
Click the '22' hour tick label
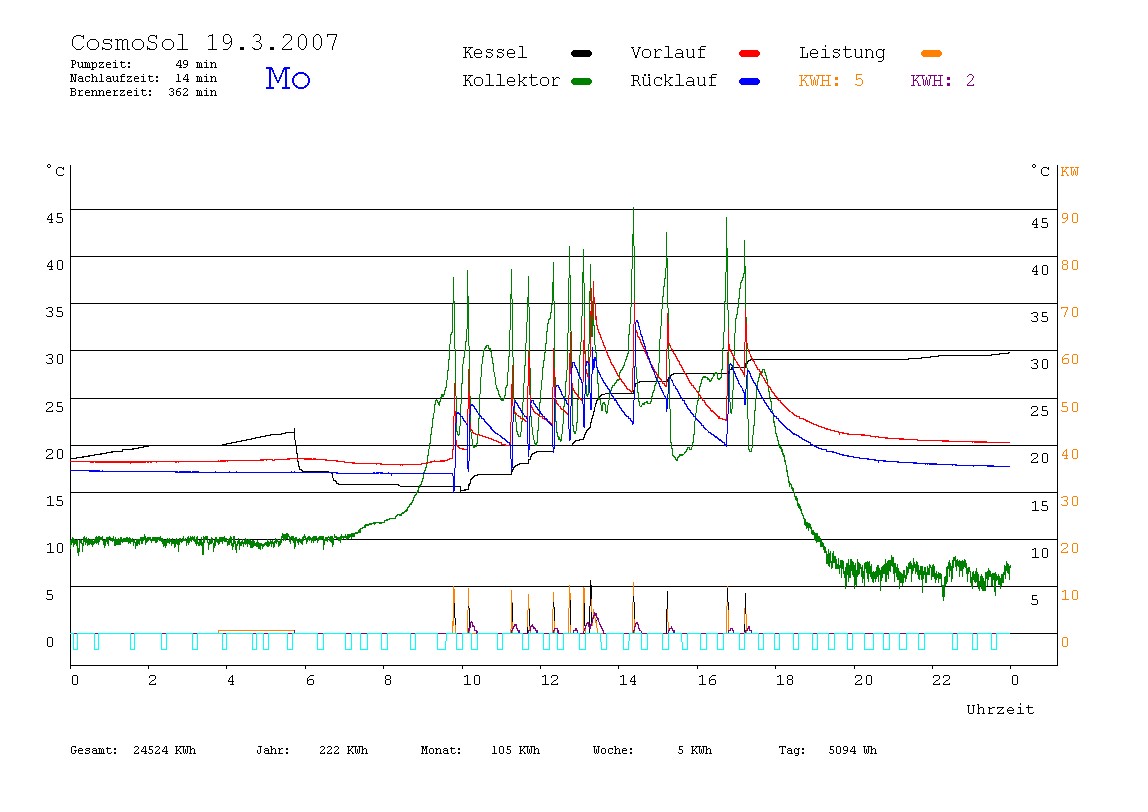coord(942,680)
